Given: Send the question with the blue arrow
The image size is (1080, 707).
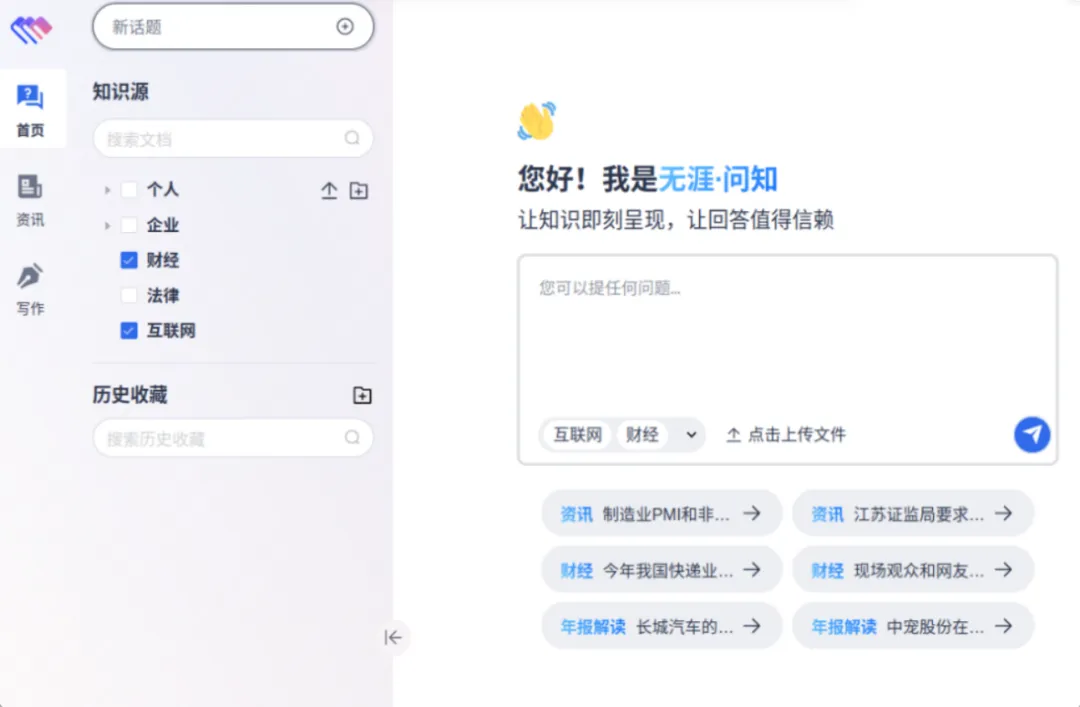Looking at the screenshot, I should click(1032, 434).
